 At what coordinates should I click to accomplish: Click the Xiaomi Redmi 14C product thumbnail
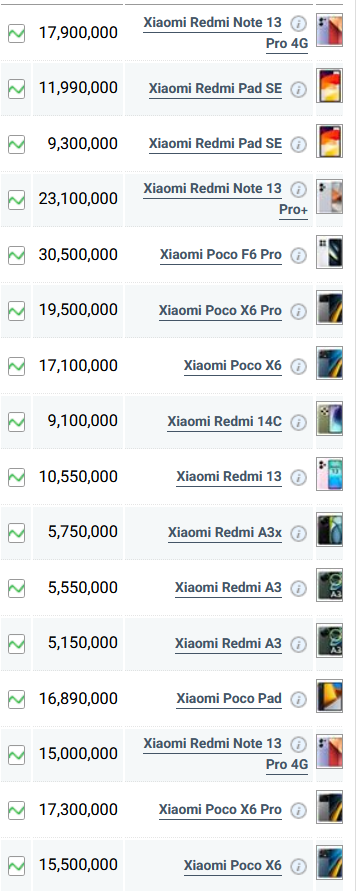(329, 419)
